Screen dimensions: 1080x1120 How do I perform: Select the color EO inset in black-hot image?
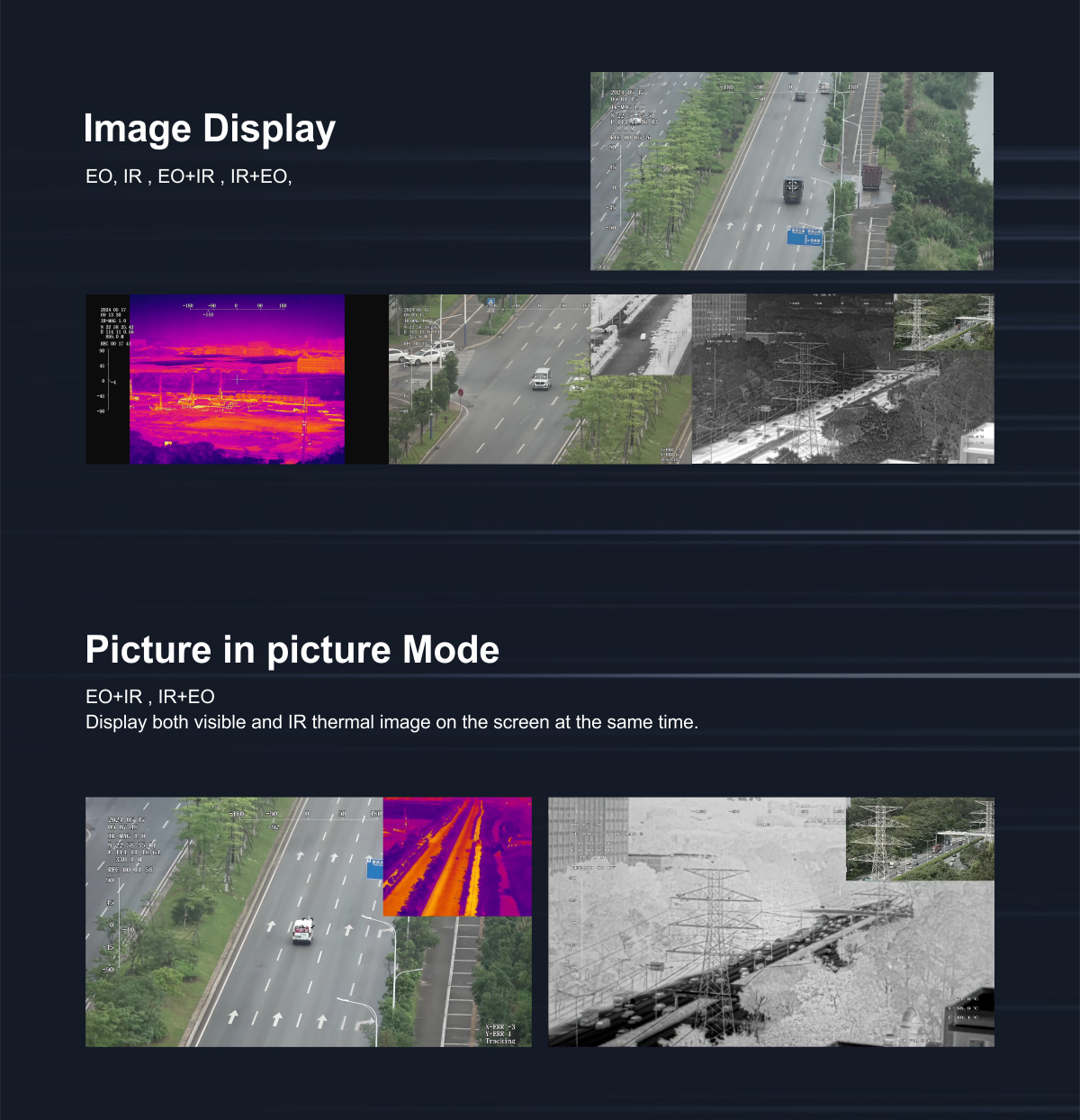click(943, 321)
